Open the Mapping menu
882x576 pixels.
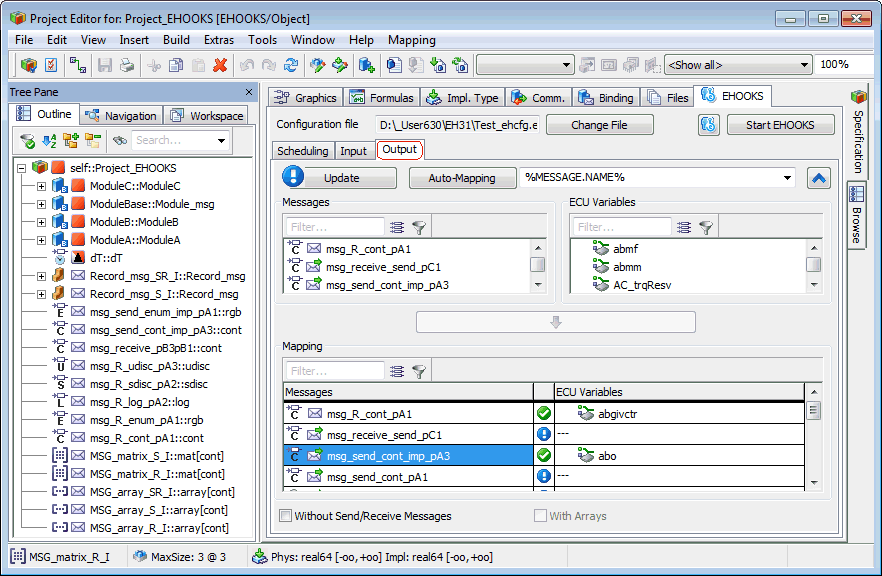coord(412,40)
